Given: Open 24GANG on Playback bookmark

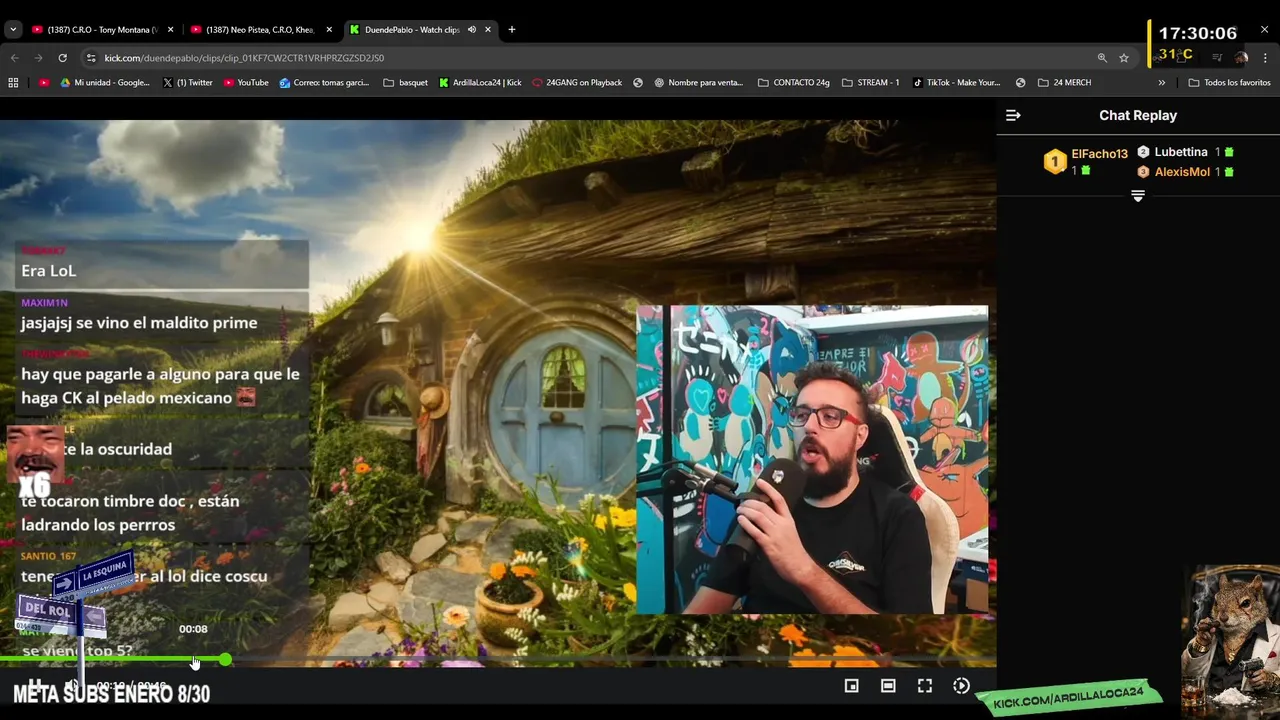Looking at the screenshot, I should point(577,83).
